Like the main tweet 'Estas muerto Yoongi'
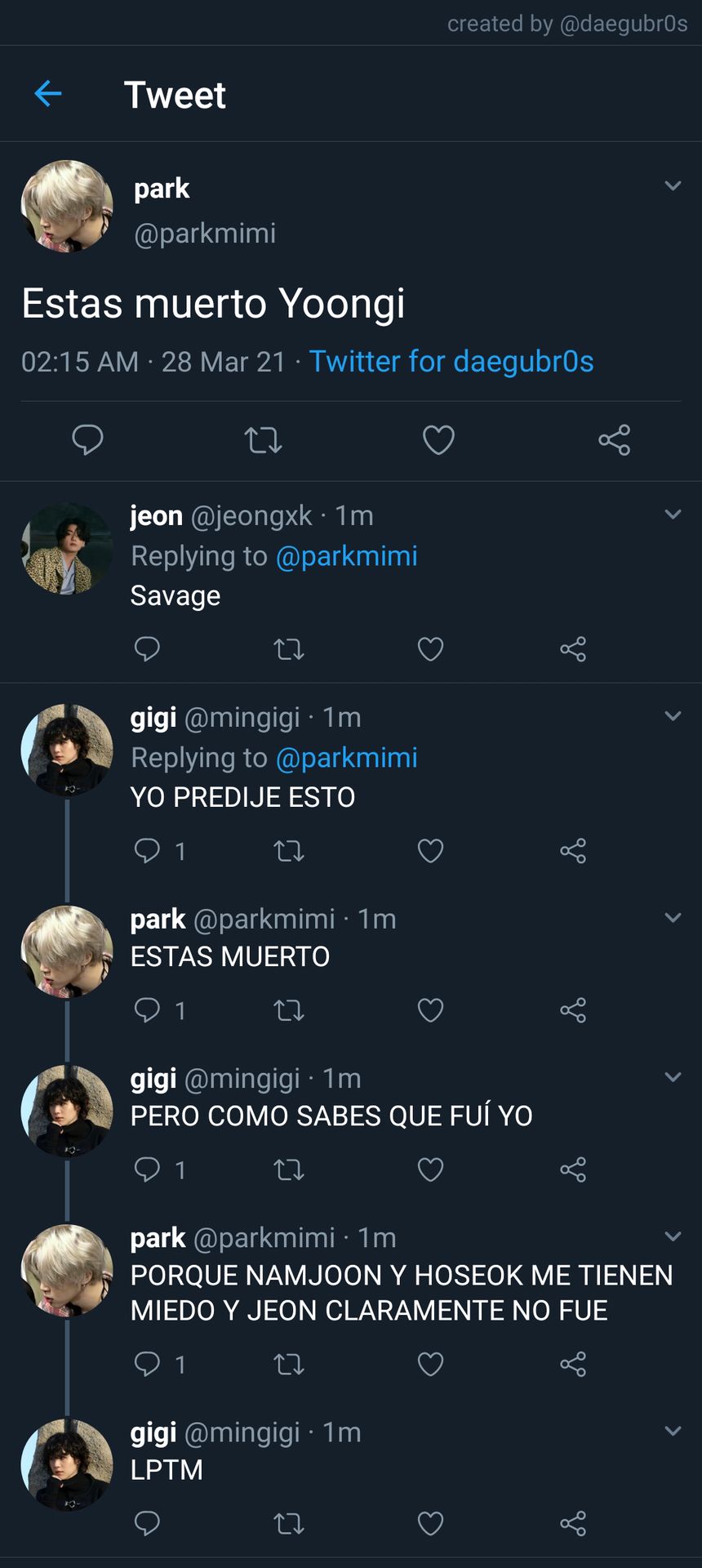Screen dimensions: 702x1568 coord(438,440)
